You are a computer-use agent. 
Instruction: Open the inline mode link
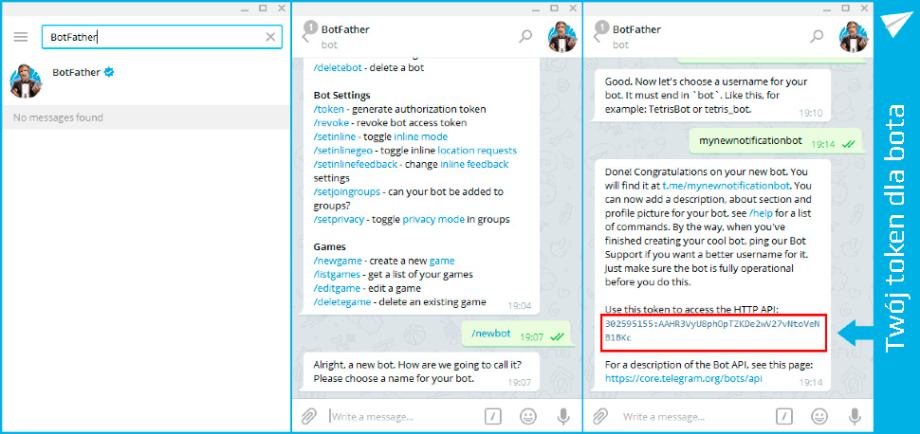pyautogui.click(x=421, y=137)
